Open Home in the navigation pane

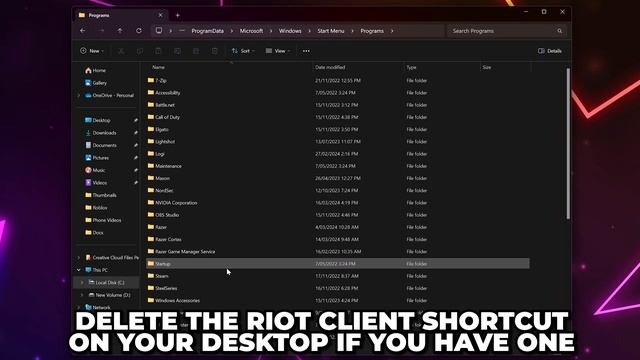(96, 70)
